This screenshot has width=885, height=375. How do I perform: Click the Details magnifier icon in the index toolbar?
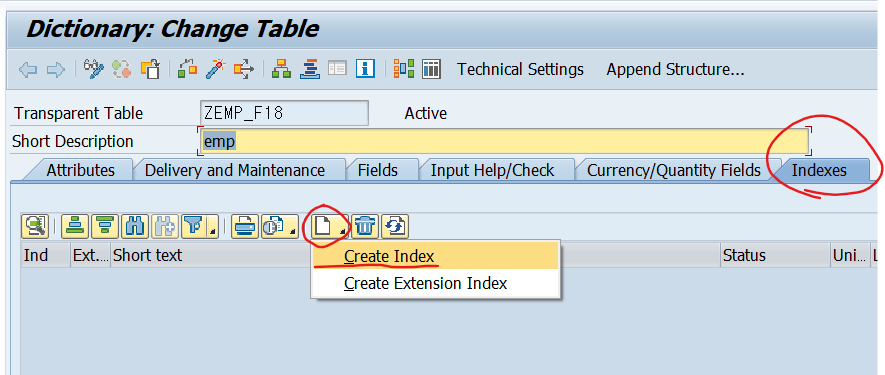tap(35, 226)
